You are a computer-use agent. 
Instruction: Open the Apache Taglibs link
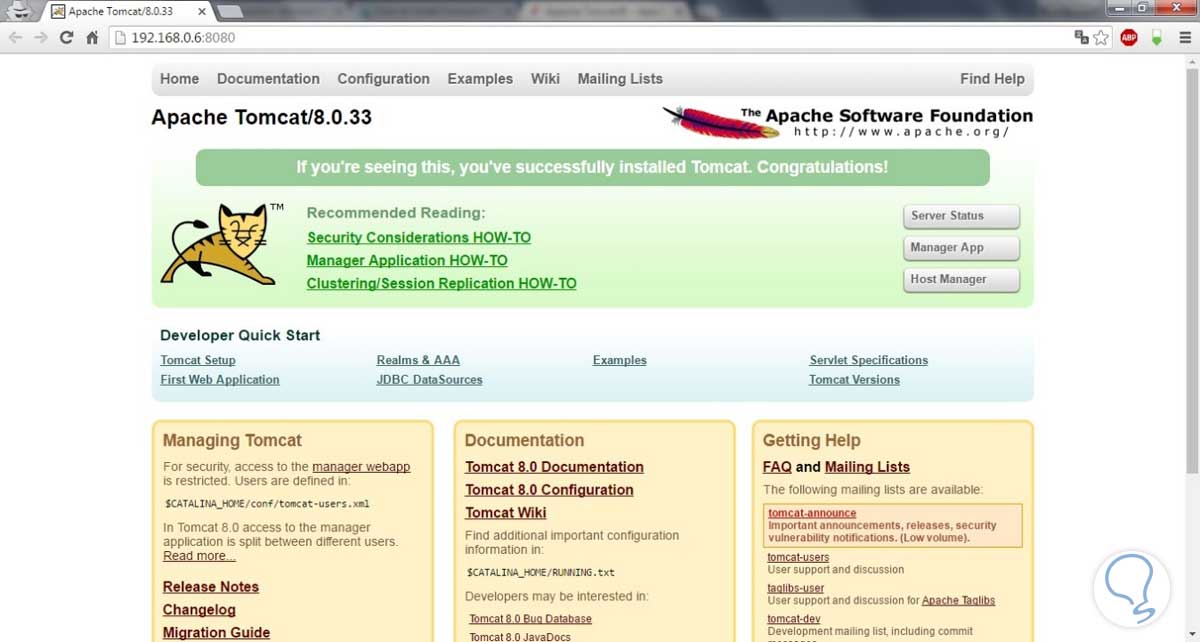(x=958, y=600)
